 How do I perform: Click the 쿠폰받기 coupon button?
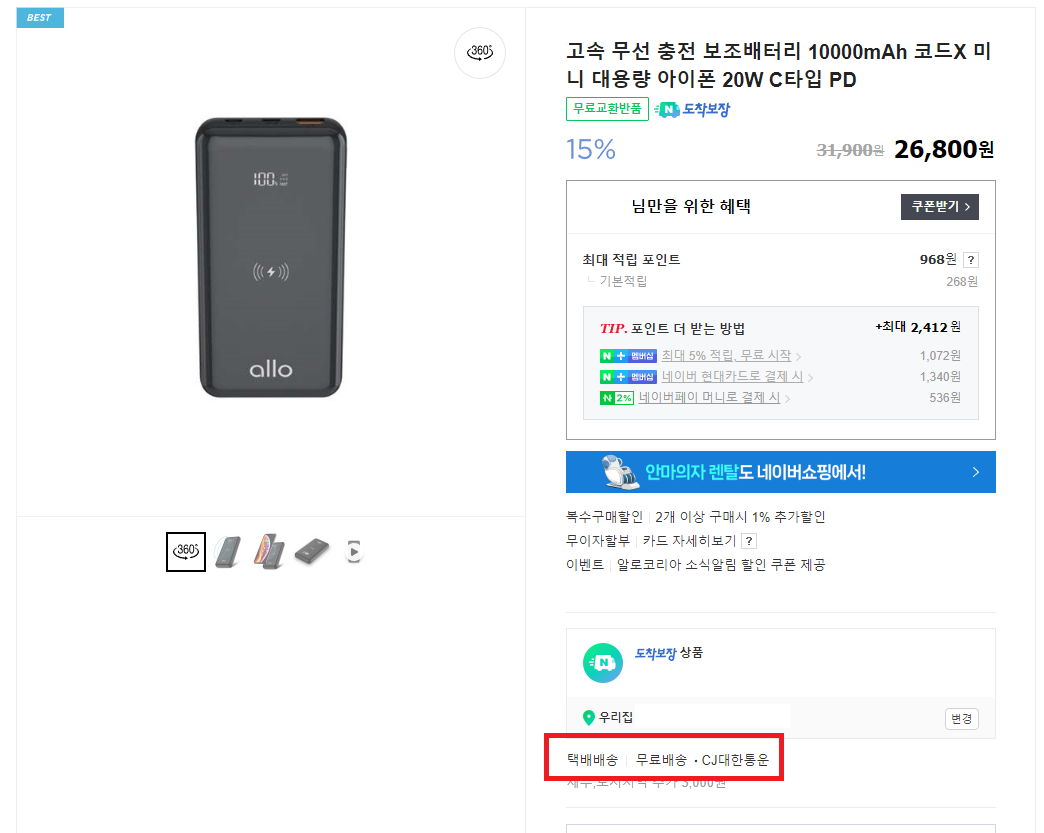939,206
